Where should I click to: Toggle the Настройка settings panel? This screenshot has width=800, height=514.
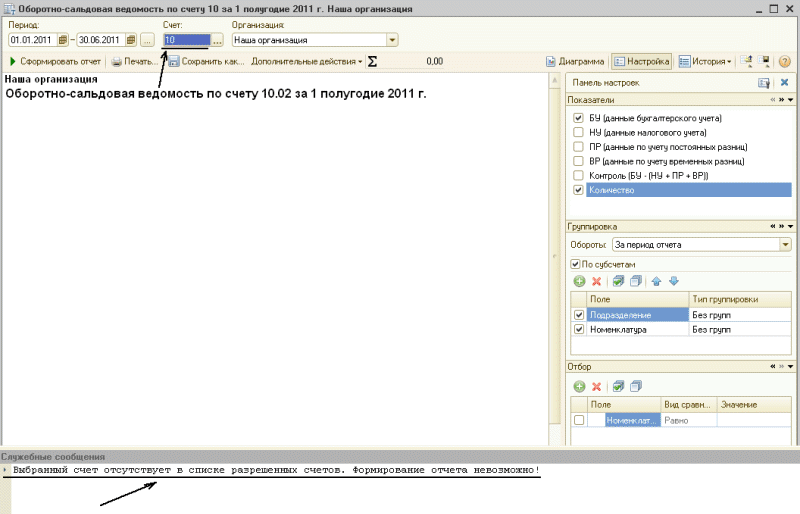coord(641,61)
